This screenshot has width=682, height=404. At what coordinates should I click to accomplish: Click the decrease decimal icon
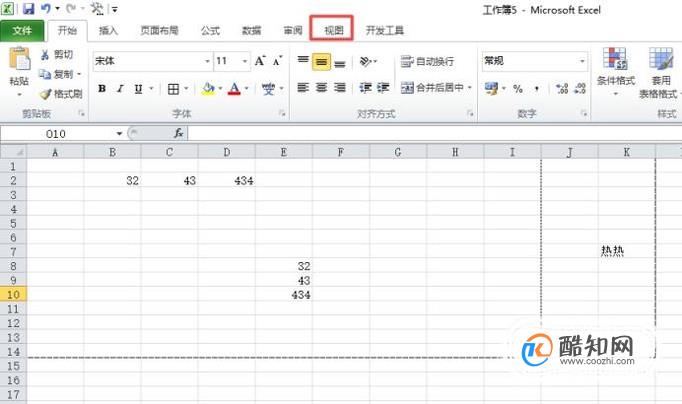pos(580,89)
